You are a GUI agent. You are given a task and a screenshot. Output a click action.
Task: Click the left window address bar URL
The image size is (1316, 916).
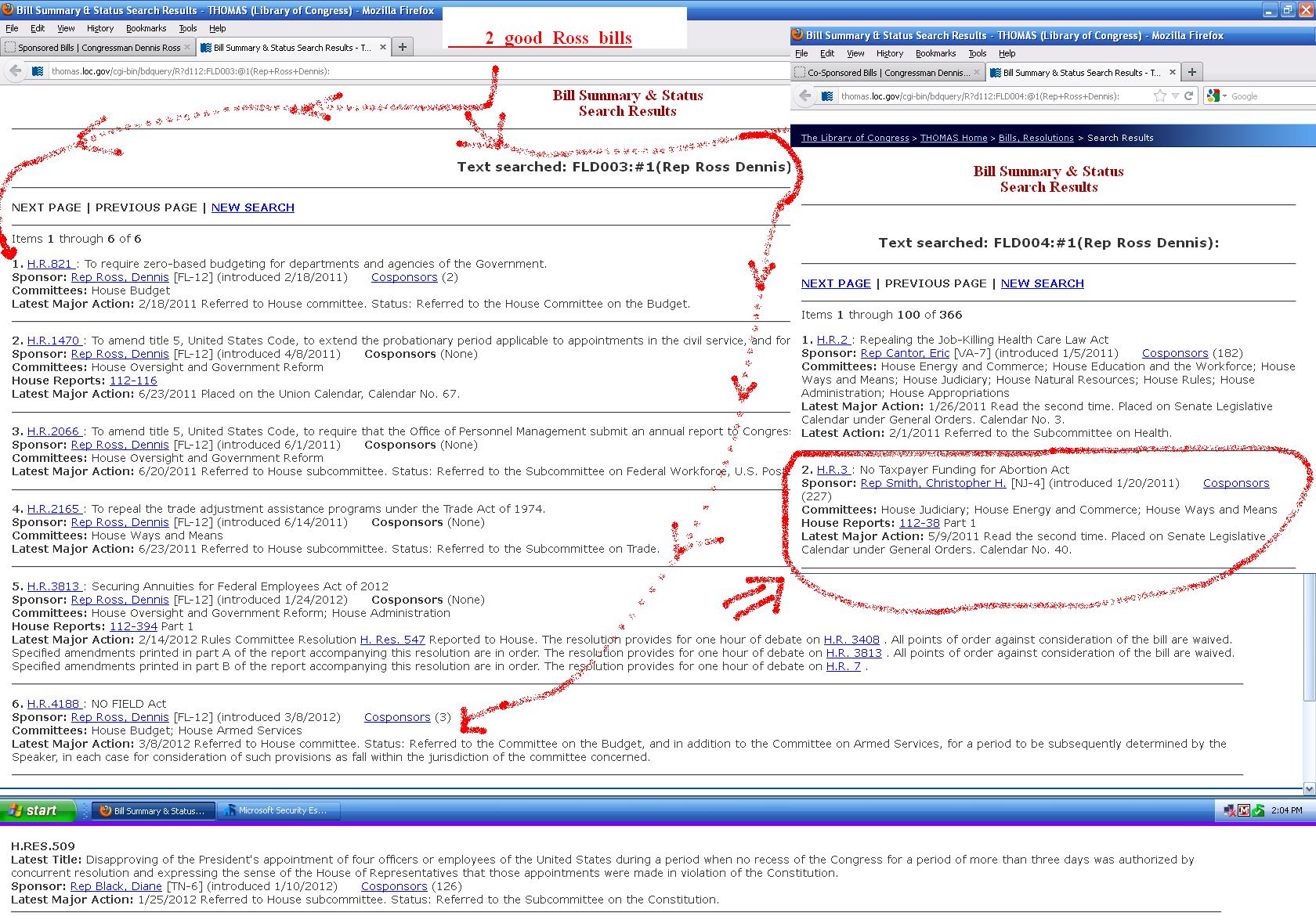click(190, 71)
